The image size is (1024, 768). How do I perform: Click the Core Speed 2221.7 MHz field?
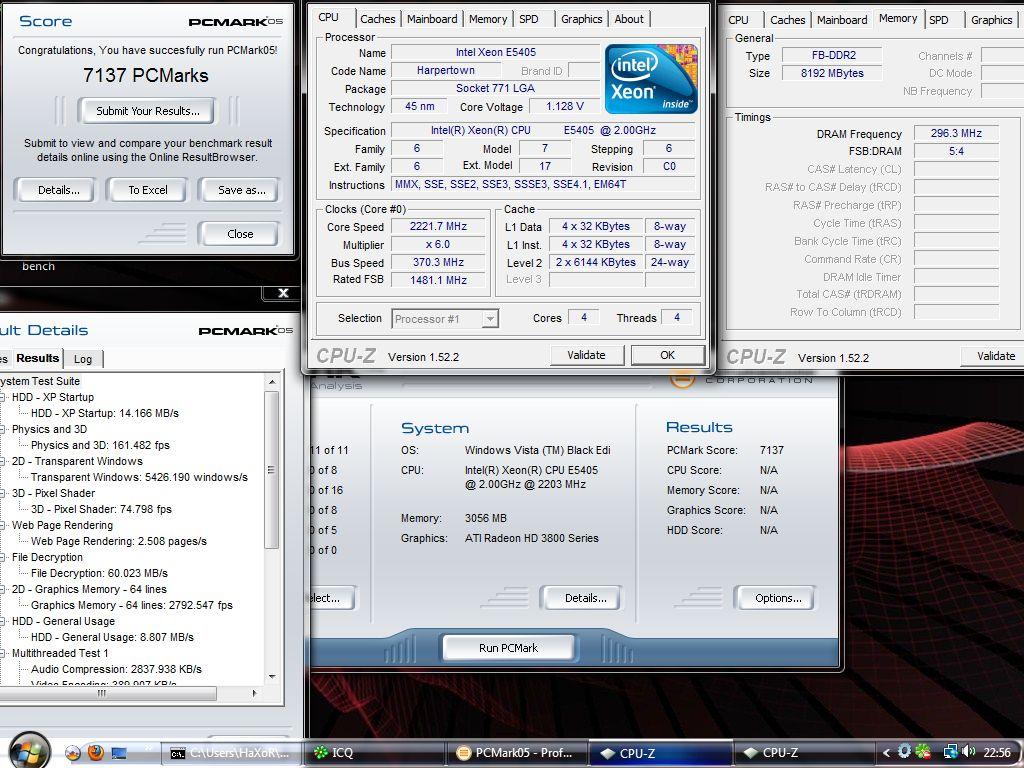(x=438, y=227)
